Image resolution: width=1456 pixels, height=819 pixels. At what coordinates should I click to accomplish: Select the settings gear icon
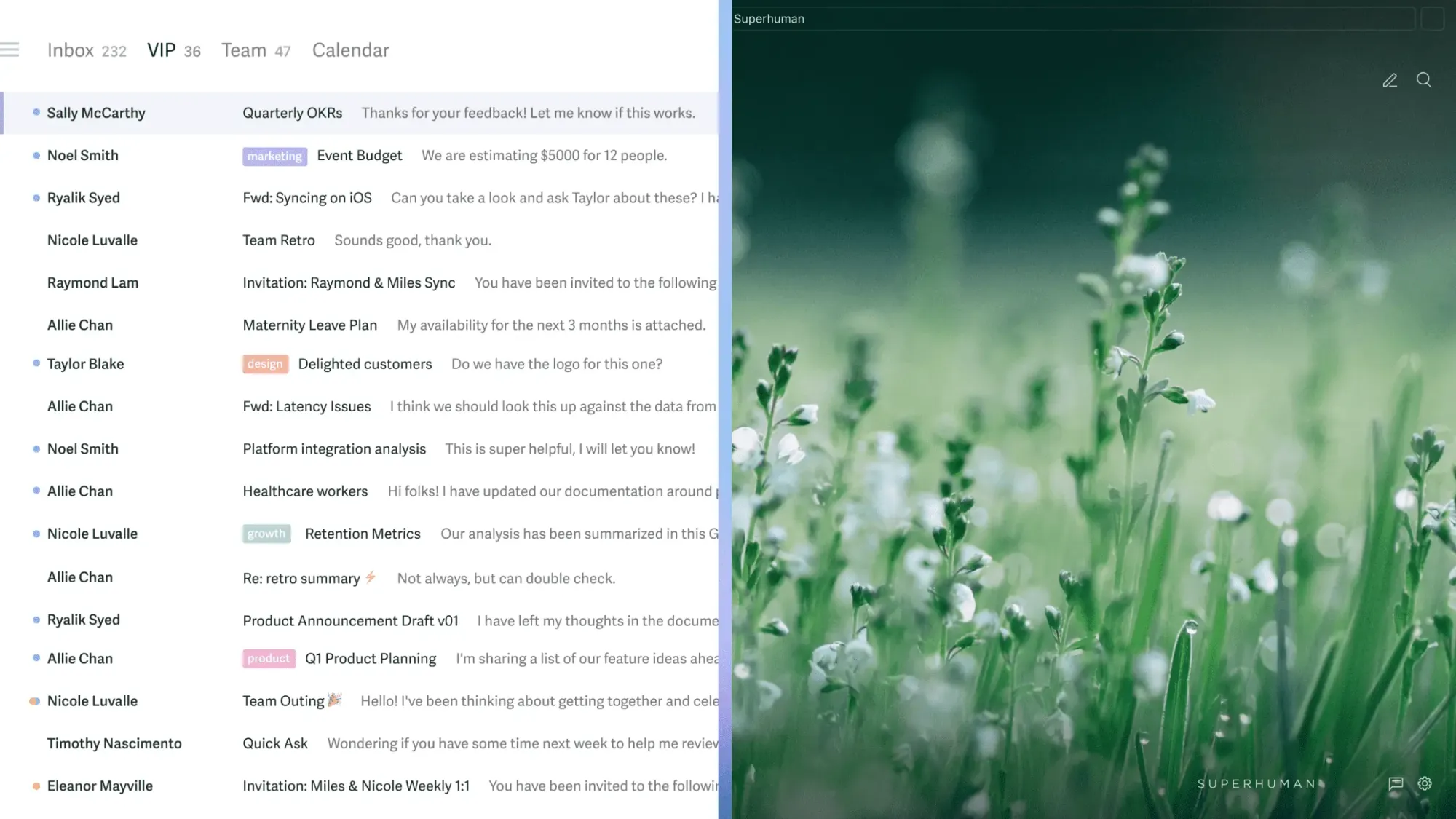[1425, 783]
